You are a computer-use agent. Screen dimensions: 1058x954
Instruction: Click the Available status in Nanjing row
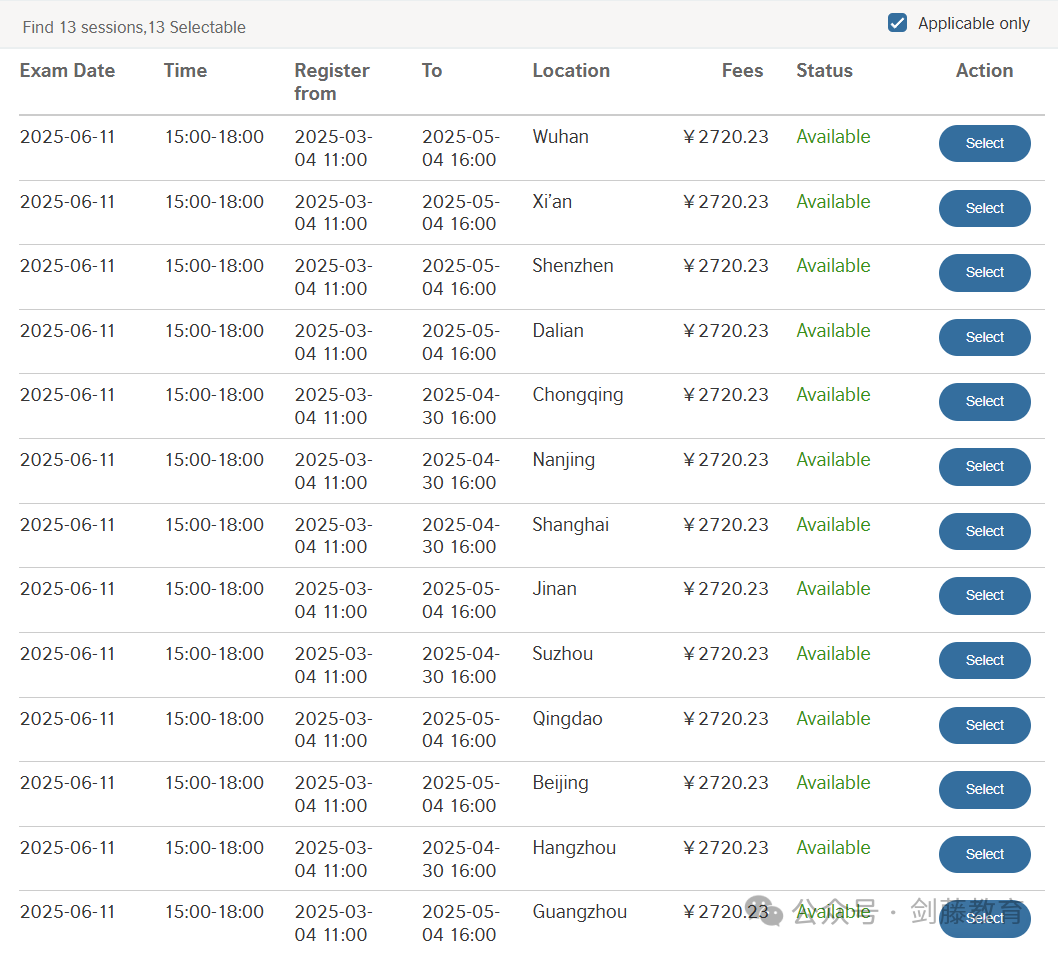(833, 460)
